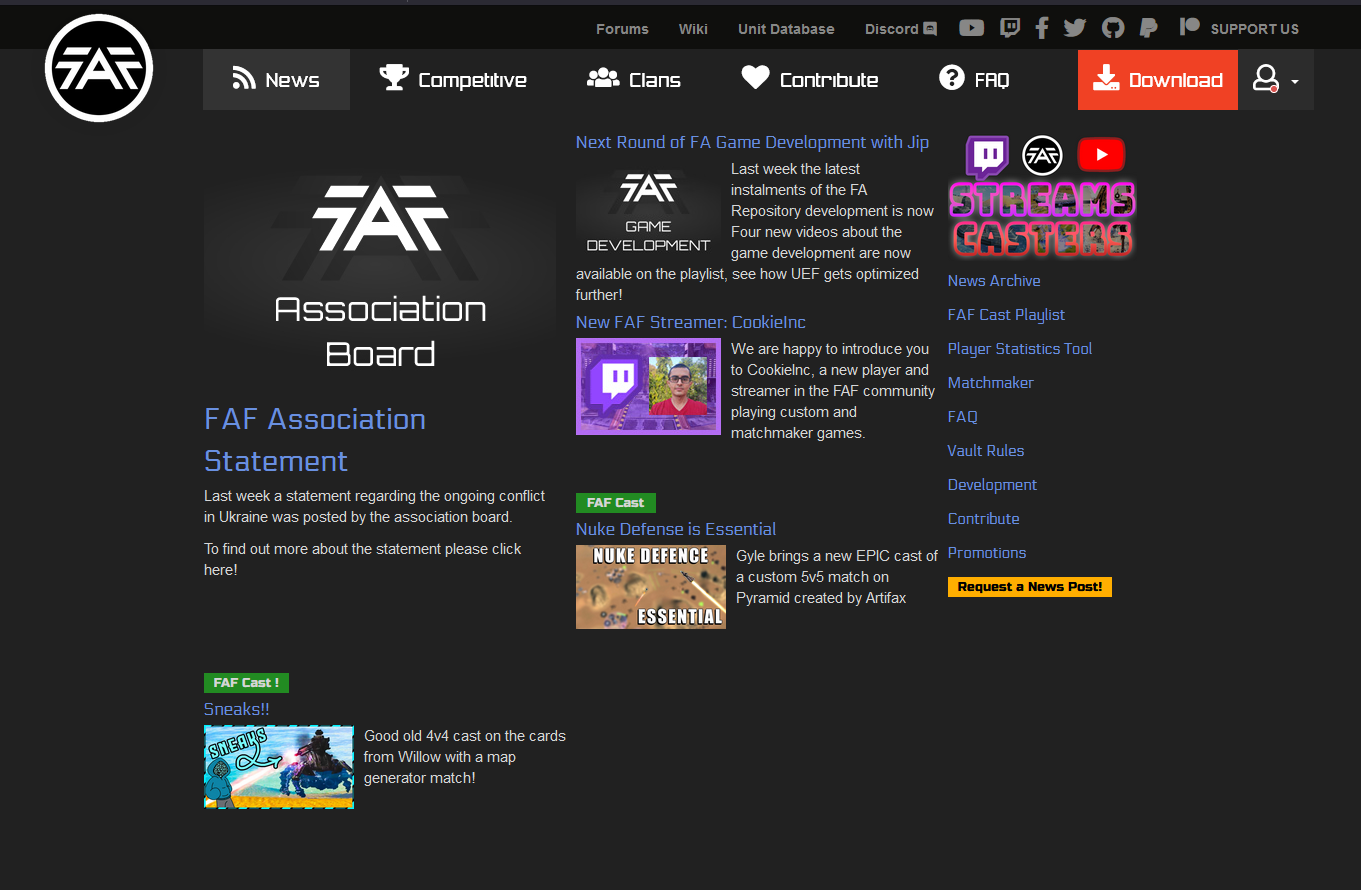Open the Twitch icon in the top bar

click(x=1010, y=28)
